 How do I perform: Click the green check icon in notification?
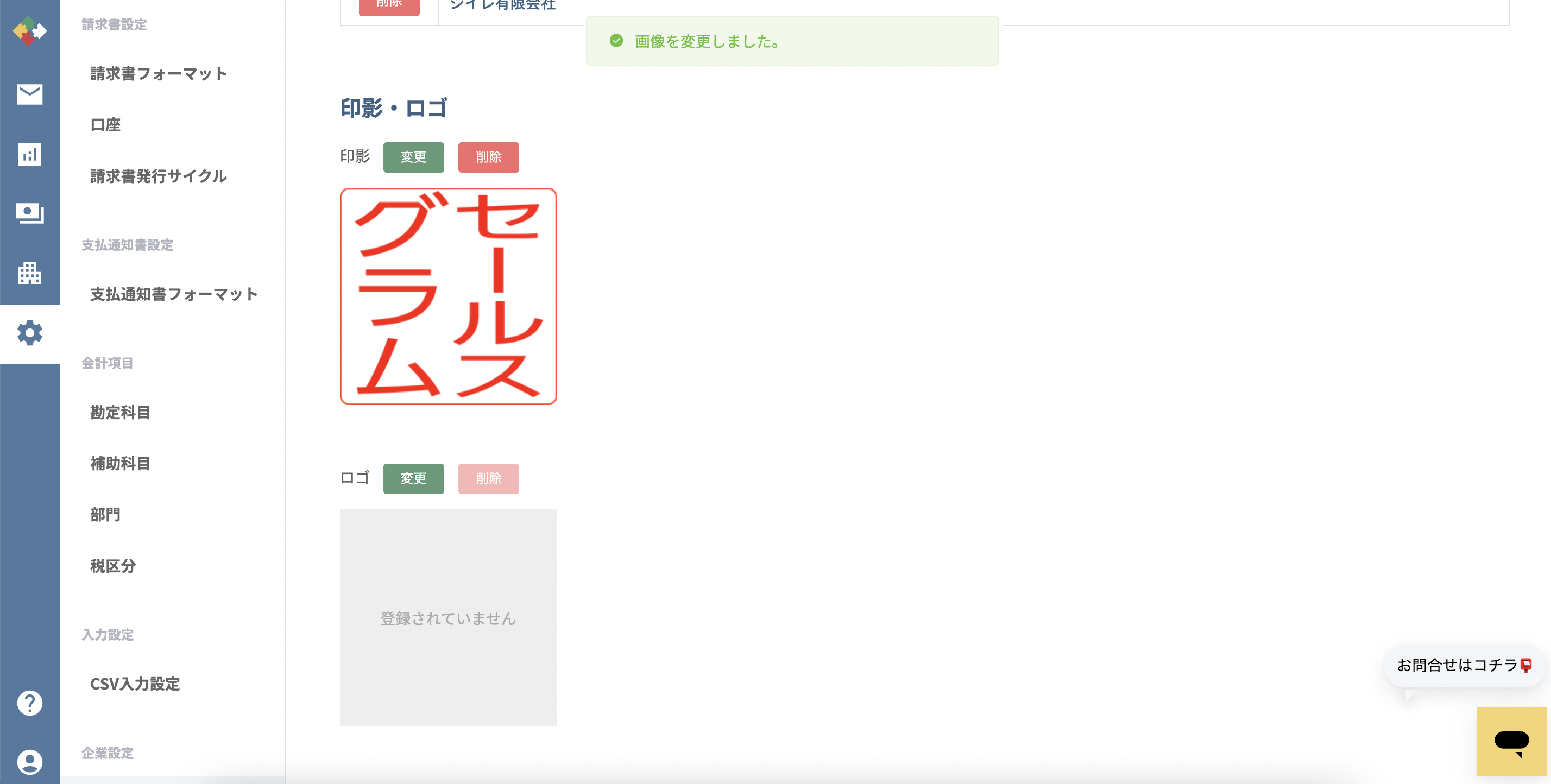pyautogui.click(x=616, y=41)
